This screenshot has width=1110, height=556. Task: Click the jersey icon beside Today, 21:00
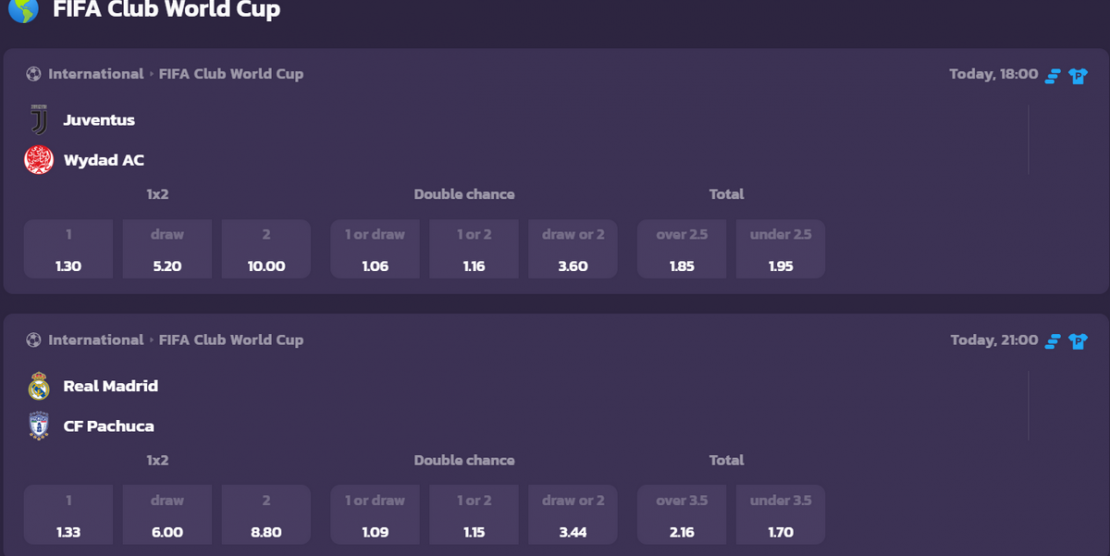[1078, 341]
